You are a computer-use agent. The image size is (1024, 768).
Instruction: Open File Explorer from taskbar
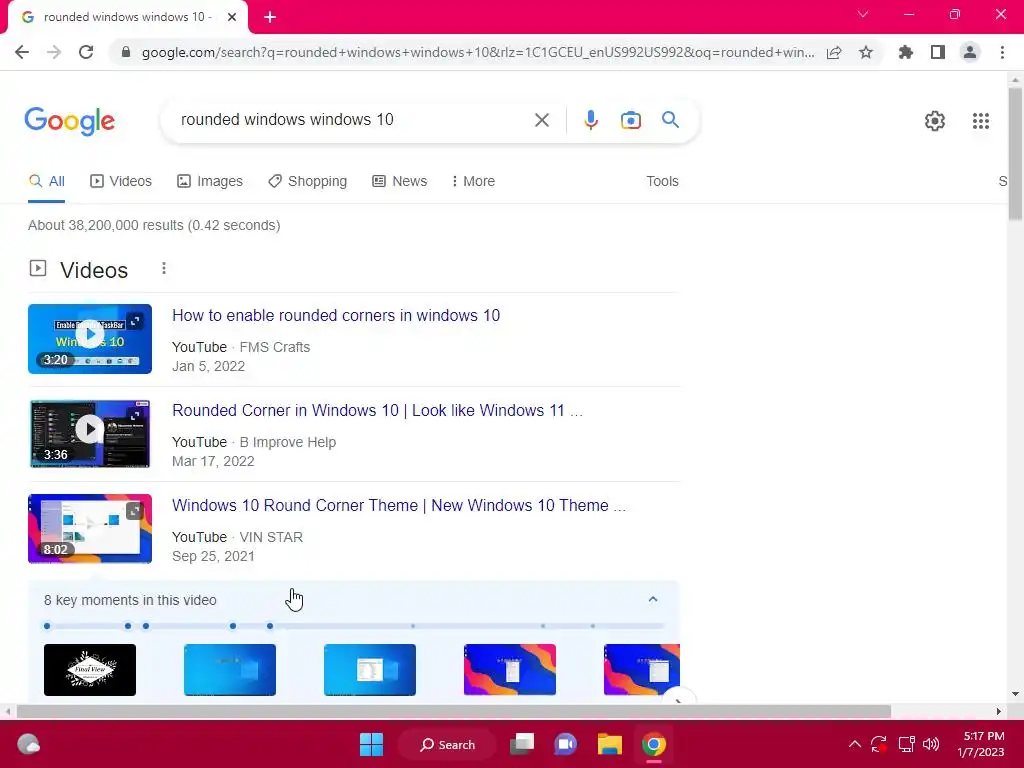(x=609, y=744)
